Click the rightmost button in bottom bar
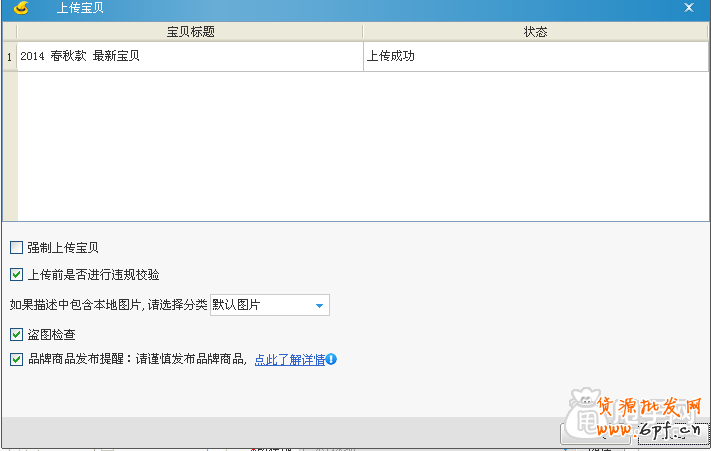Screen dimensions: 711x451 672,435
